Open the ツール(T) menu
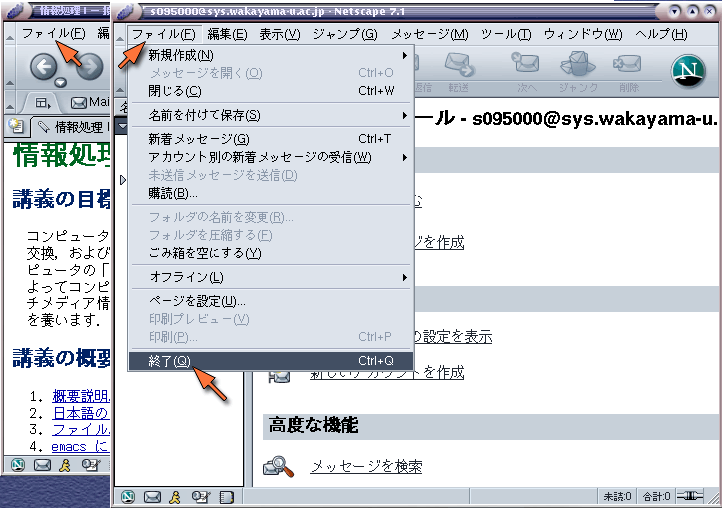The image size is (722, 508). tap(506, 34)
